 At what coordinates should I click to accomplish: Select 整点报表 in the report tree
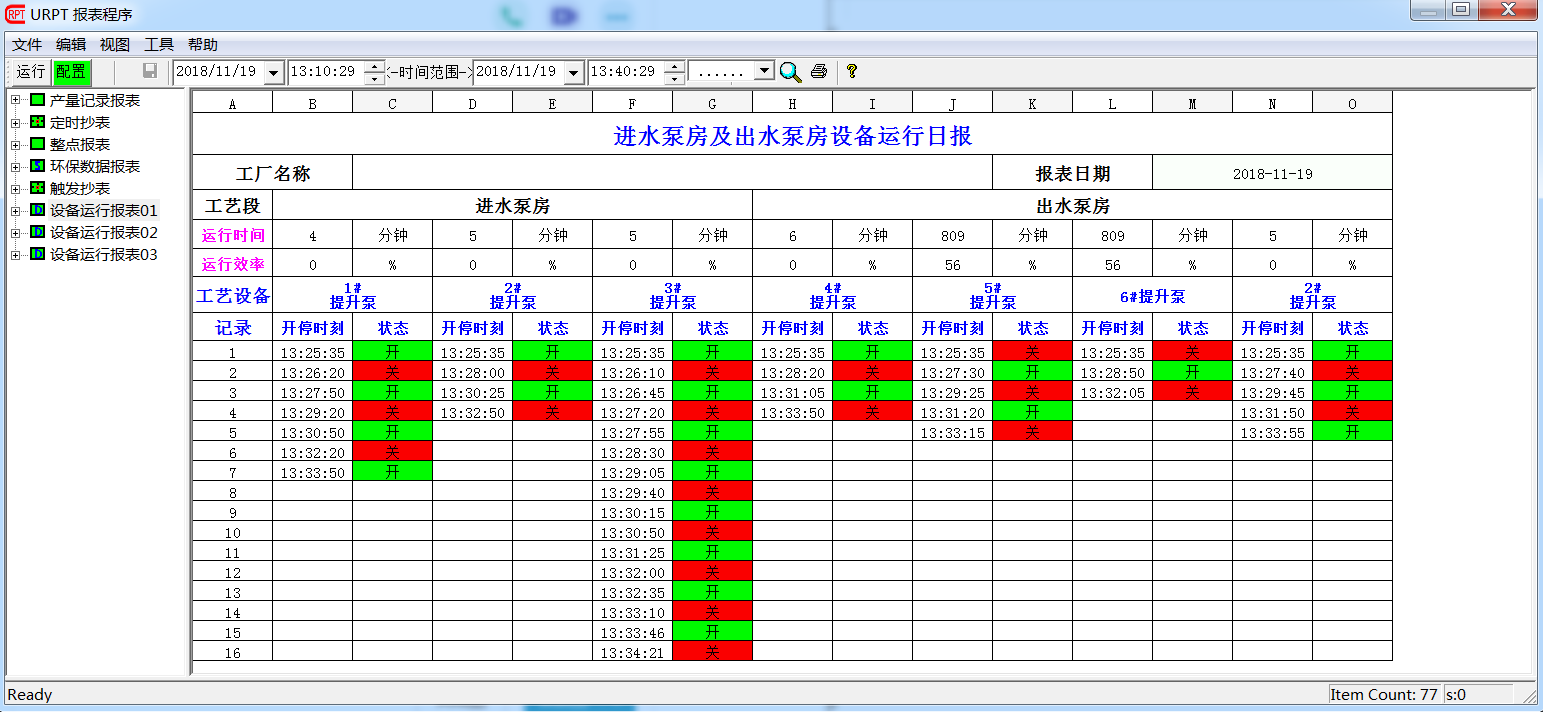[80, 144]
